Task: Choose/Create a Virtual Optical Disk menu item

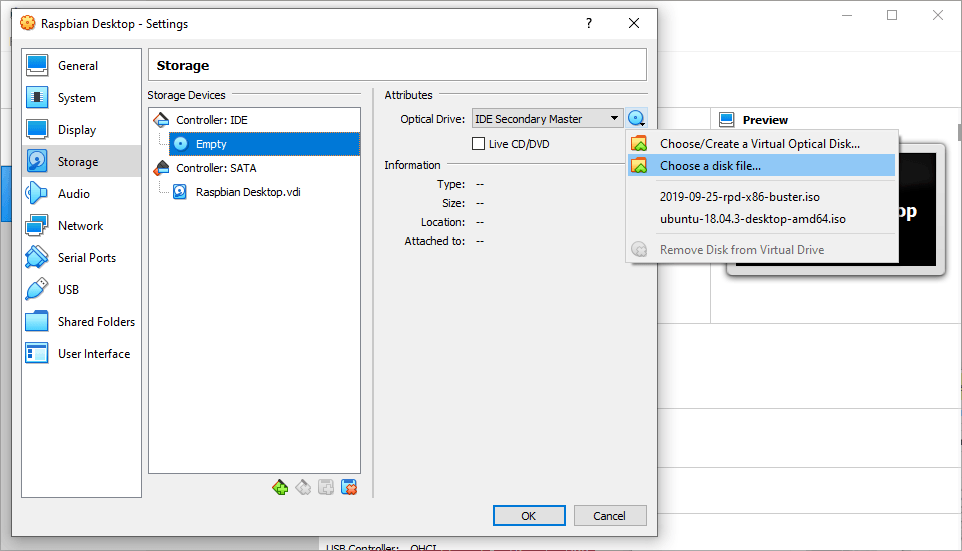Action: [761, 144]
